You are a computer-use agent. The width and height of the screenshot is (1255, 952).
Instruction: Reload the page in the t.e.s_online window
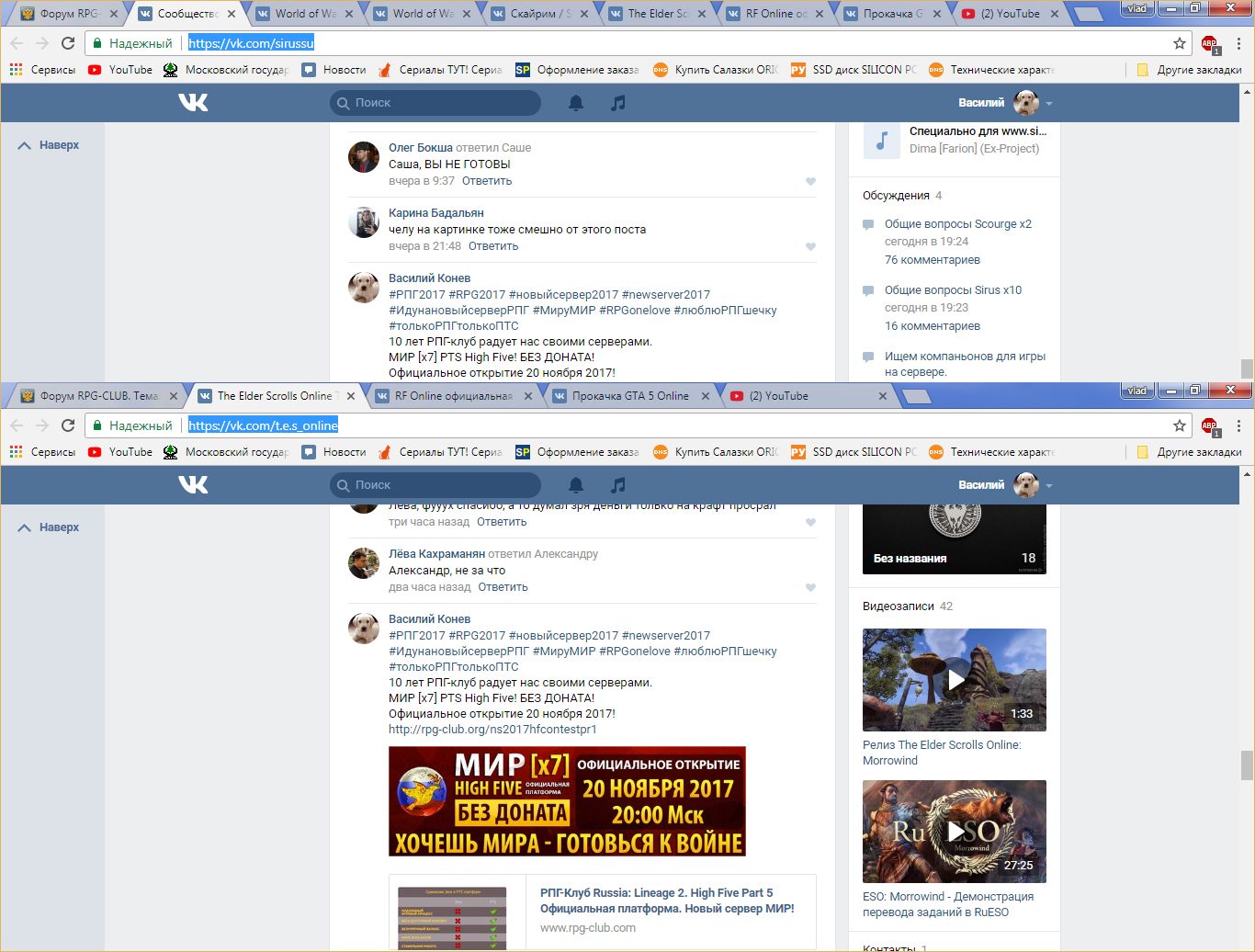tap(68, 425)
